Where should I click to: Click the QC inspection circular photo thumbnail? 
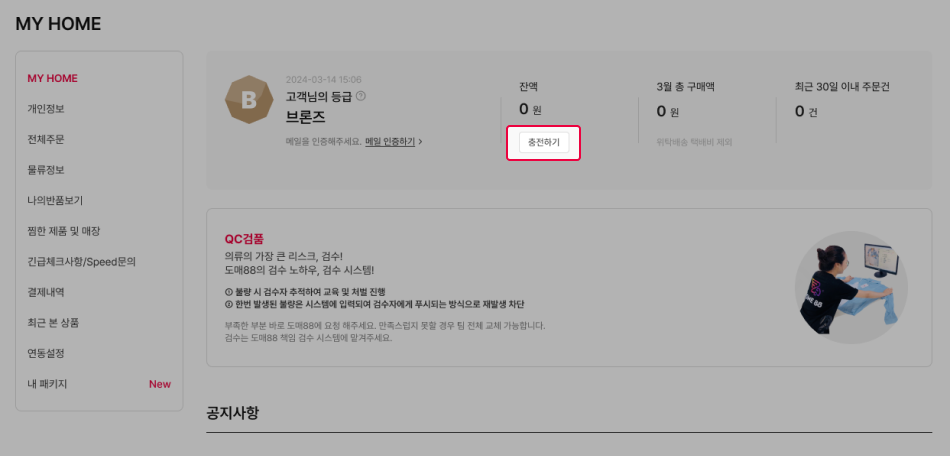851,287
